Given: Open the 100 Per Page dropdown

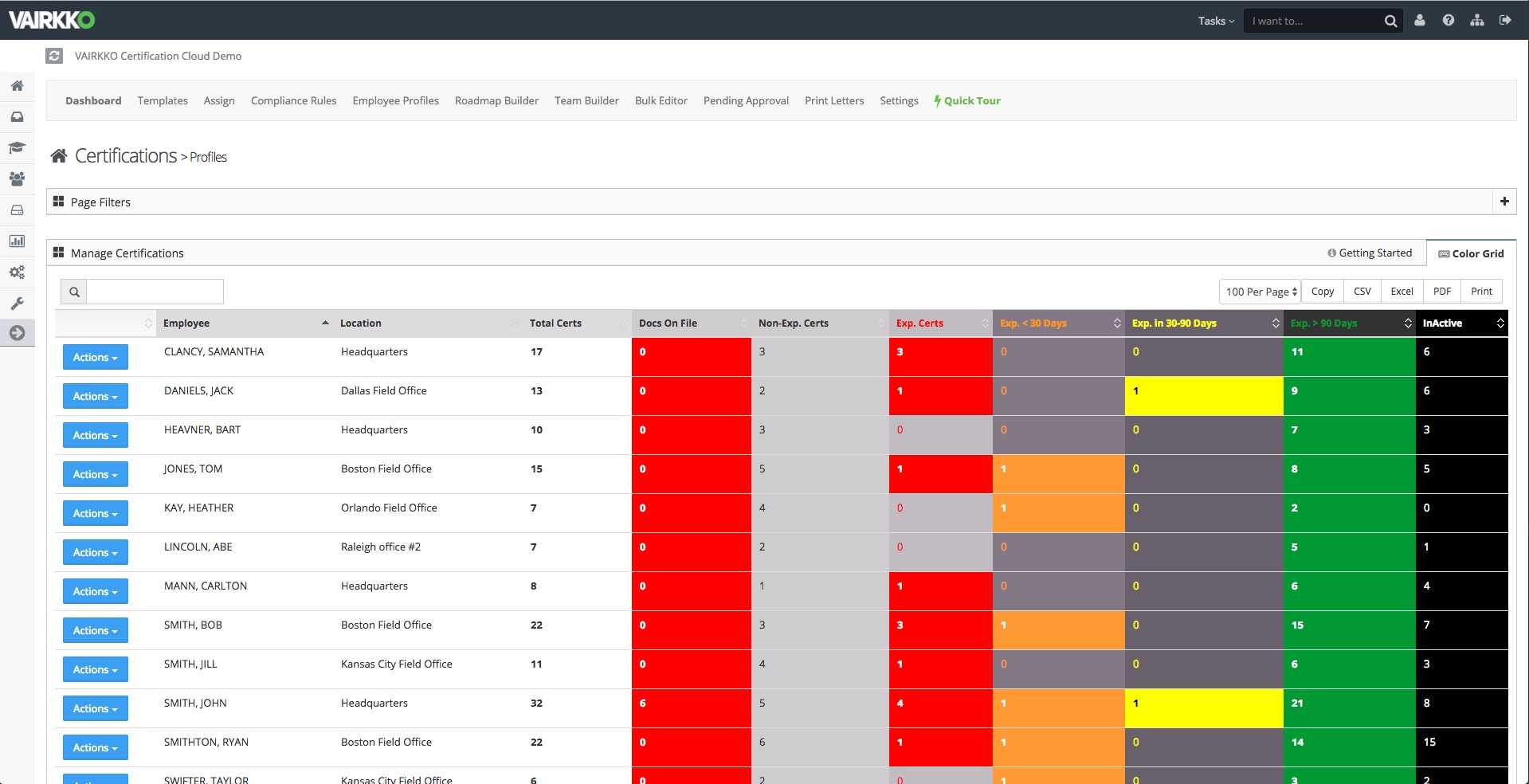Looking at the screenshot, I should 1260,292.
